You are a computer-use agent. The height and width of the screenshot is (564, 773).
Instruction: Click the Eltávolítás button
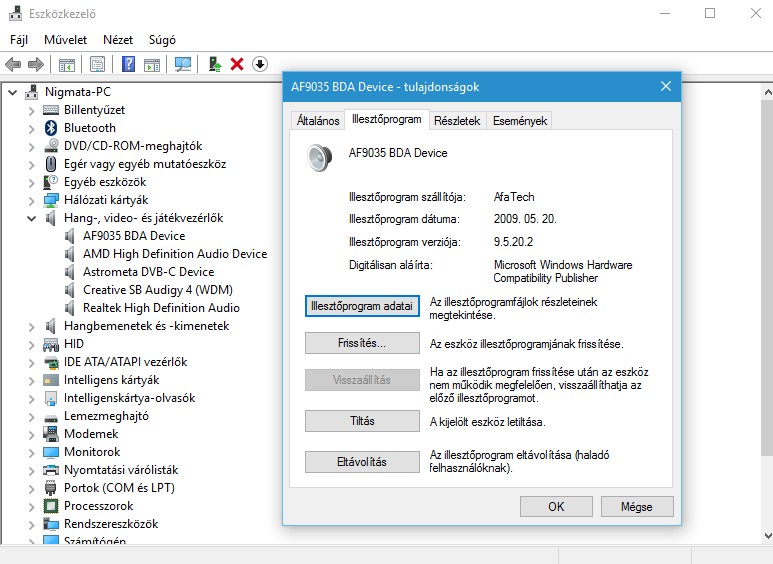coord(362,462)
